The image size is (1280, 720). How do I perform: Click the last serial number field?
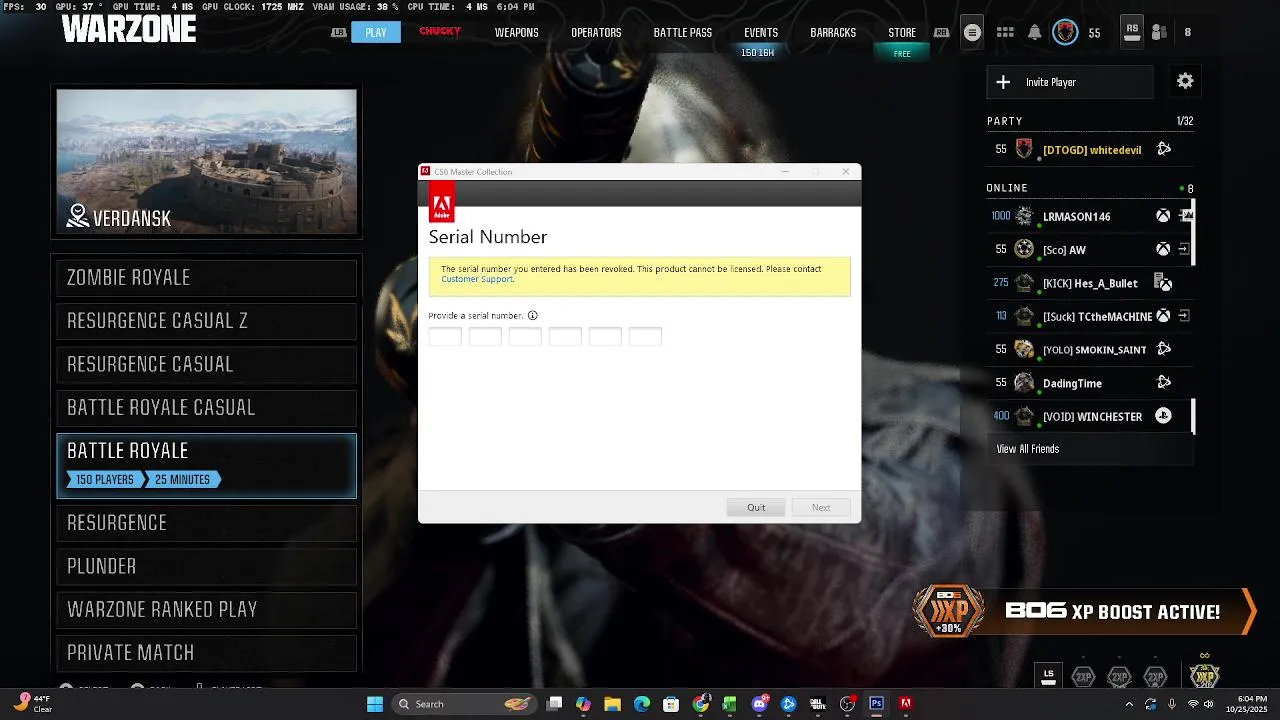(x=645, y=336)
